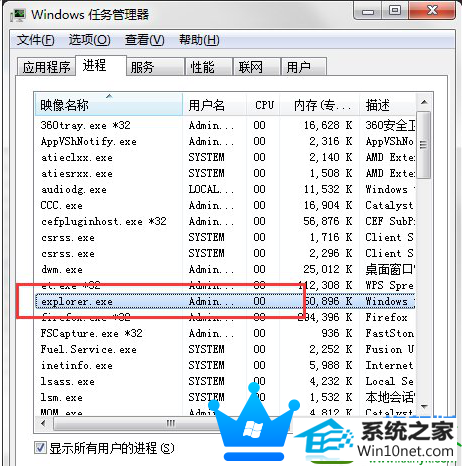The image size is (462, 466).
Task: Select the 进程 tab
Action: click(101, 66)
